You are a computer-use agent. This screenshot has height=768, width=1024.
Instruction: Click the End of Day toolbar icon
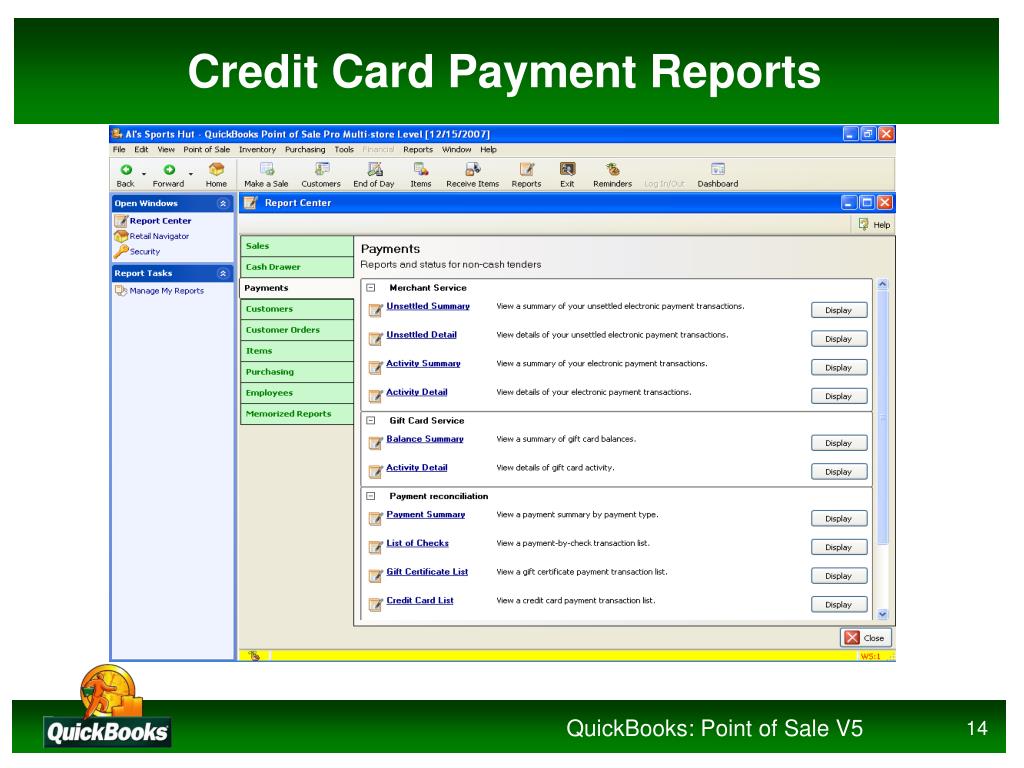(375, 169)
